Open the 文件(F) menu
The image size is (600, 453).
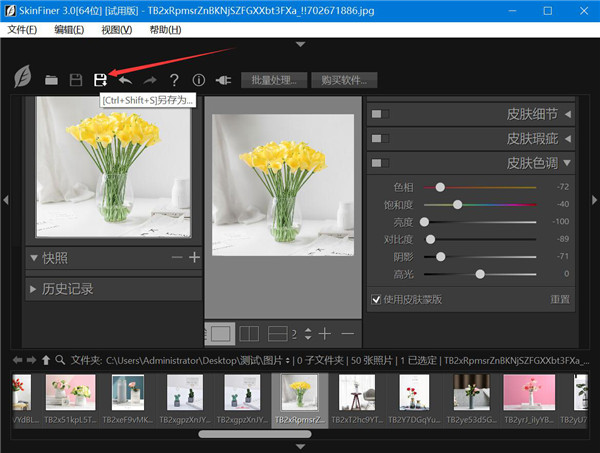coord(22,29)
